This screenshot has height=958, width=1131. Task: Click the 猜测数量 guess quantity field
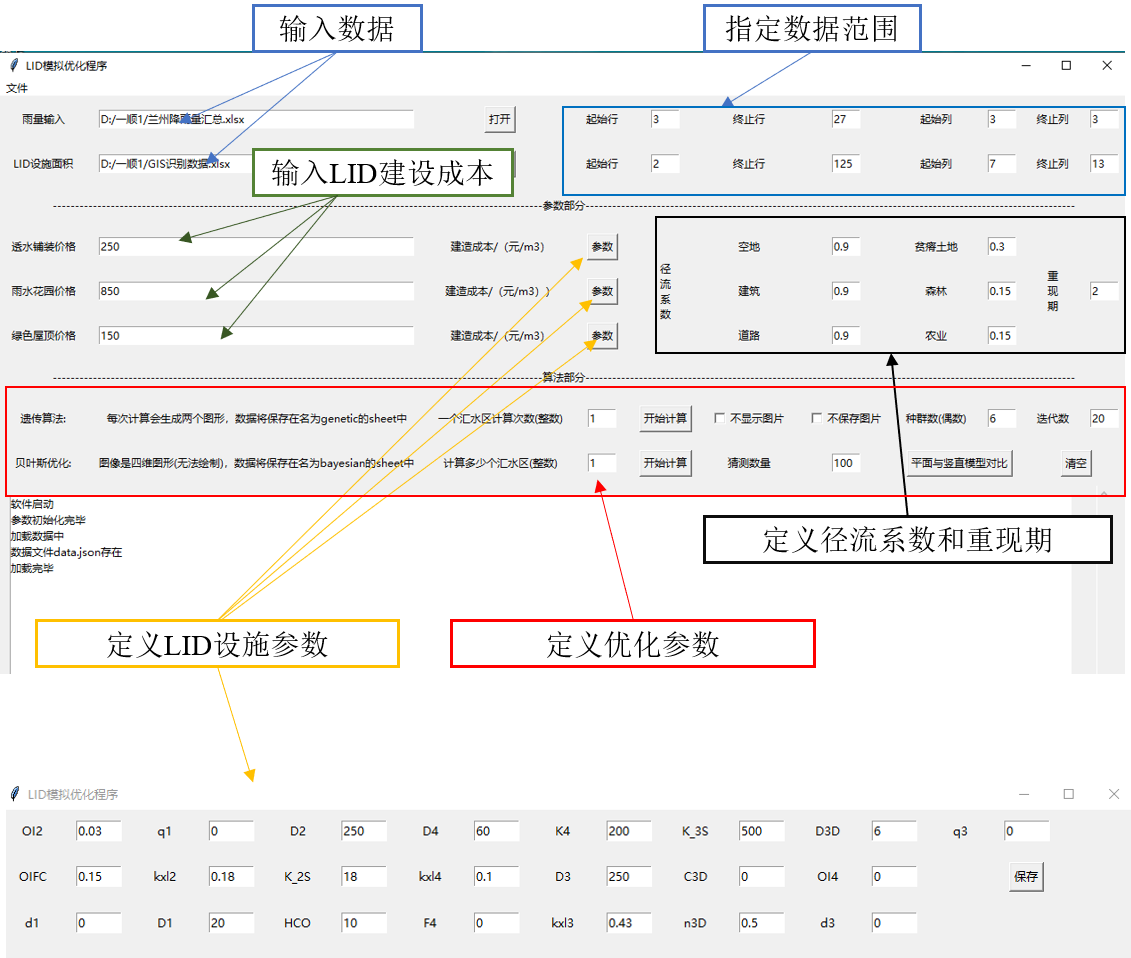[844, 463]
